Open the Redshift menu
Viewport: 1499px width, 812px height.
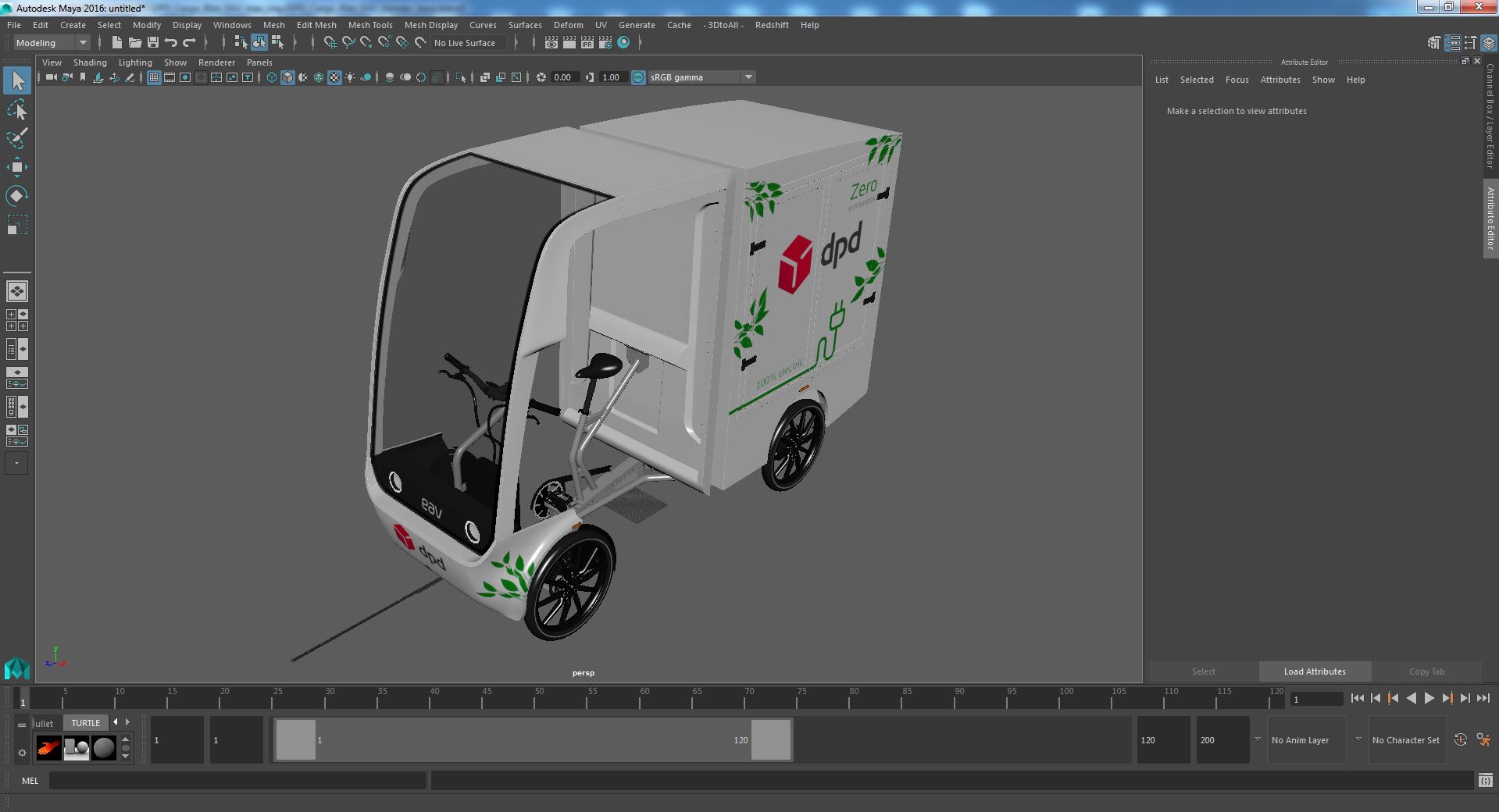(x=772, y=25)
